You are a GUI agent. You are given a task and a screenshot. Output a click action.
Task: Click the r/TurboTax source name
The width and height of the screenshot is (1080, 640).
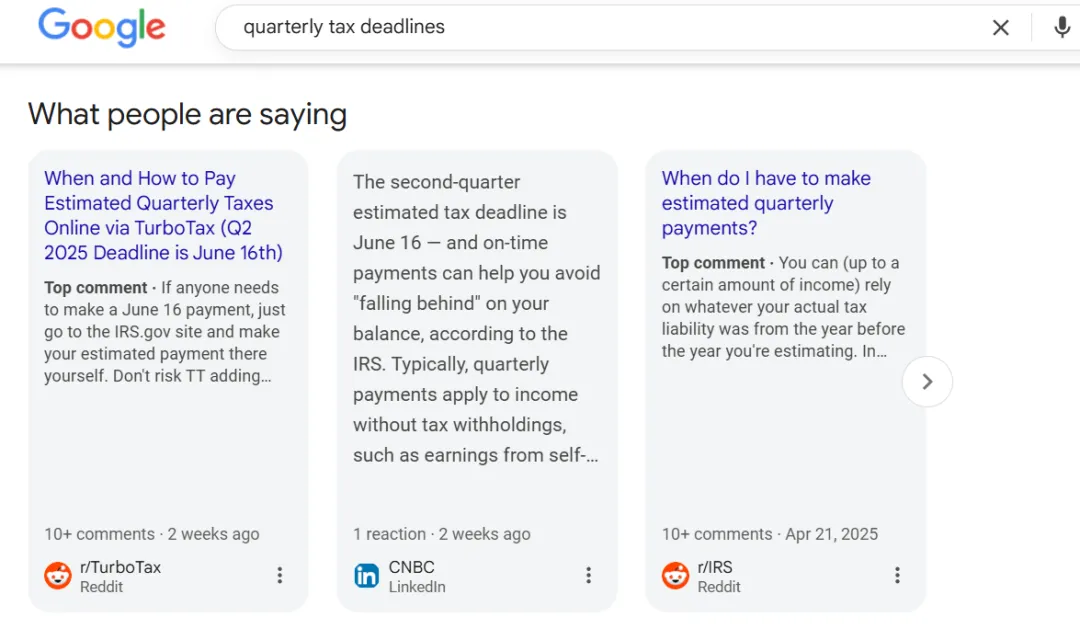120,567
